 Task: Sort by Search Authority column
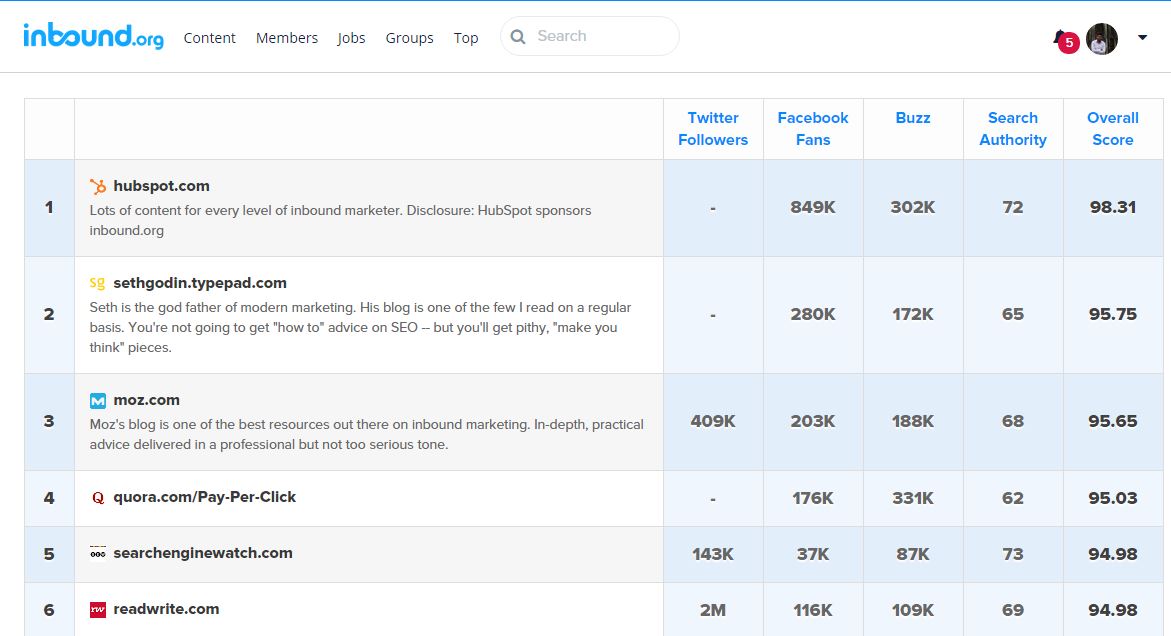coord(1013,128)
